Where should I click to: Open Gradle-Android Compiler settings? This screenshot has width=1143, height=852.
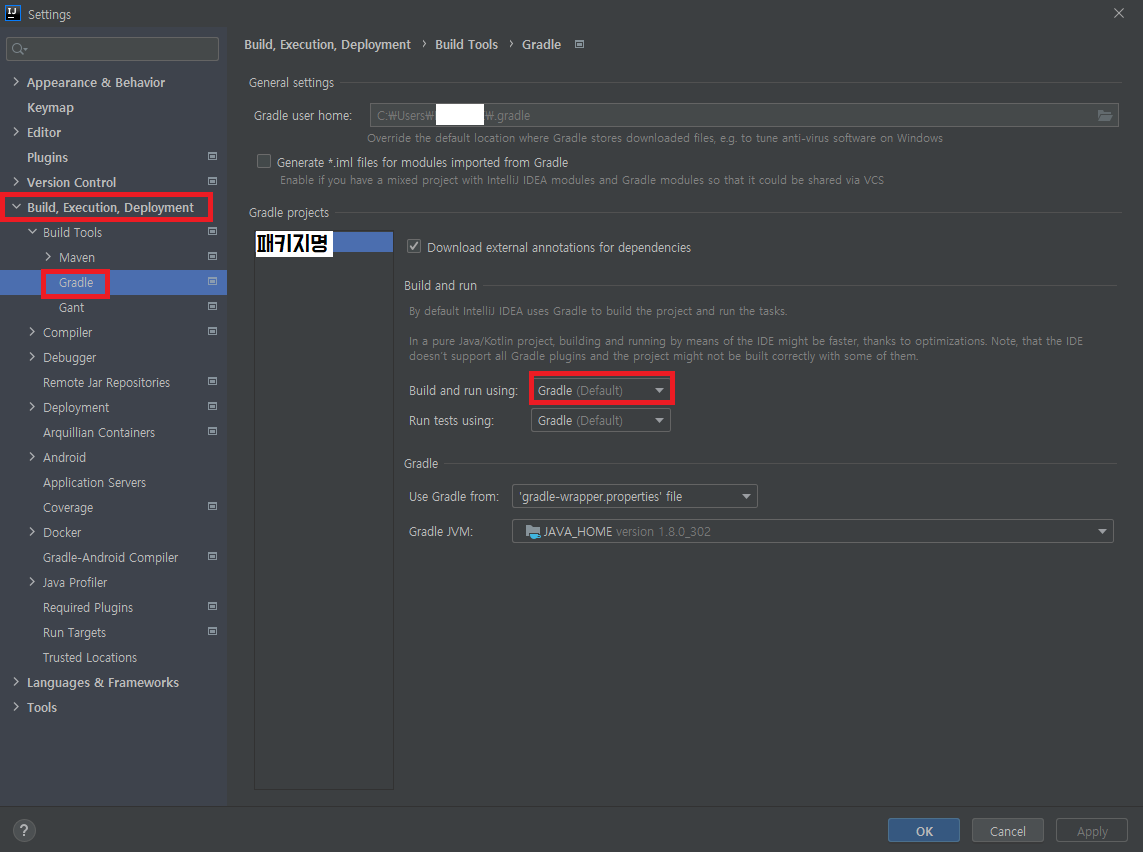pyautogui.click(x=110, y=558)
